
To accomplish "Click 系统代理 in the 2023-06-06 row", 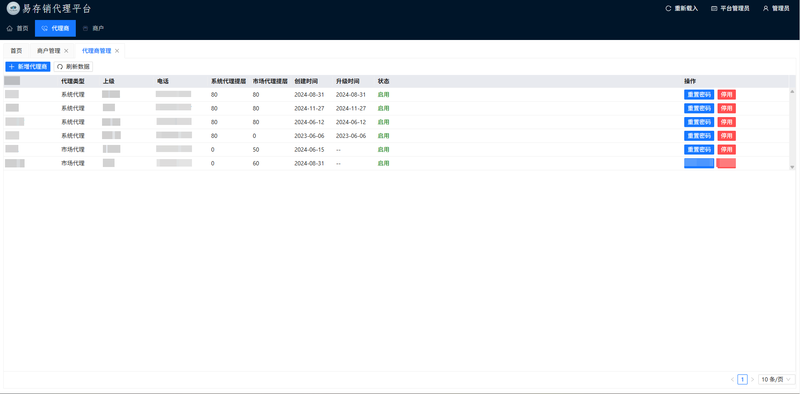I will click(72, 136).
